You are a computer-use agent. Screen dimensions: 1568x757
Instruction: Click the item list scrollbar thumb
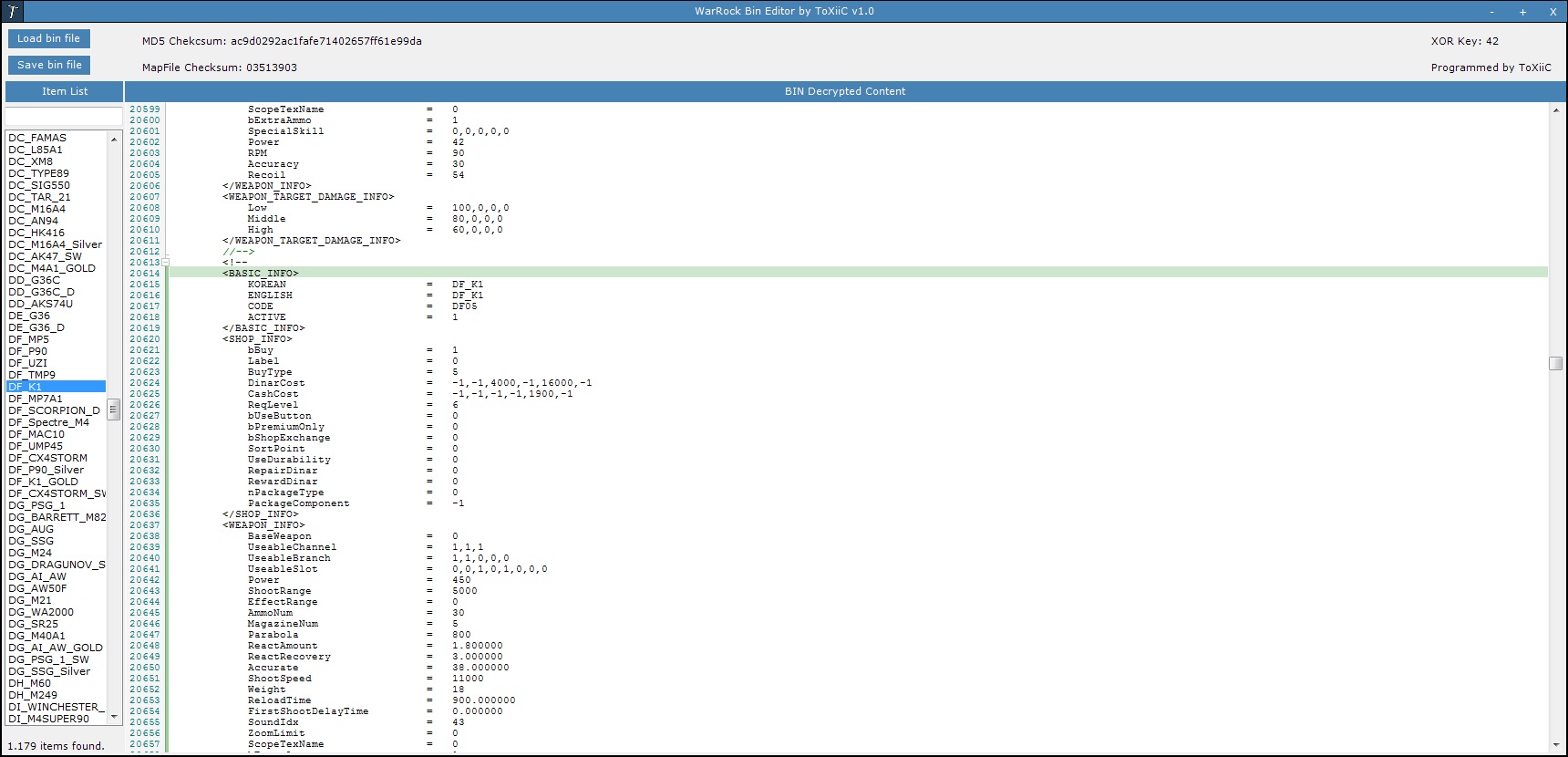click(x=114, y=410)
